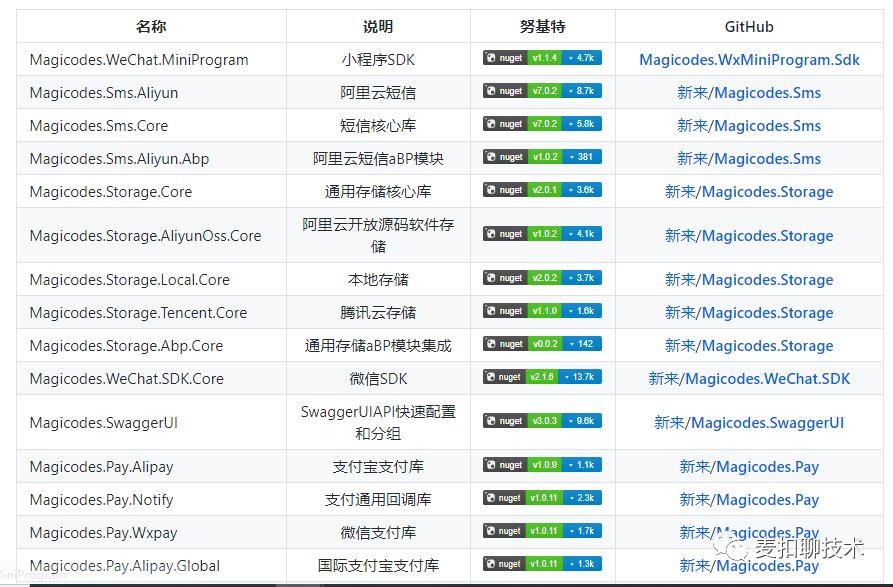Open the Magicodes.WxMiniProgram.Sdk GitHub link
Viewport: 893px width, 587px height.
pyautogui.click(x=749, y=60)
